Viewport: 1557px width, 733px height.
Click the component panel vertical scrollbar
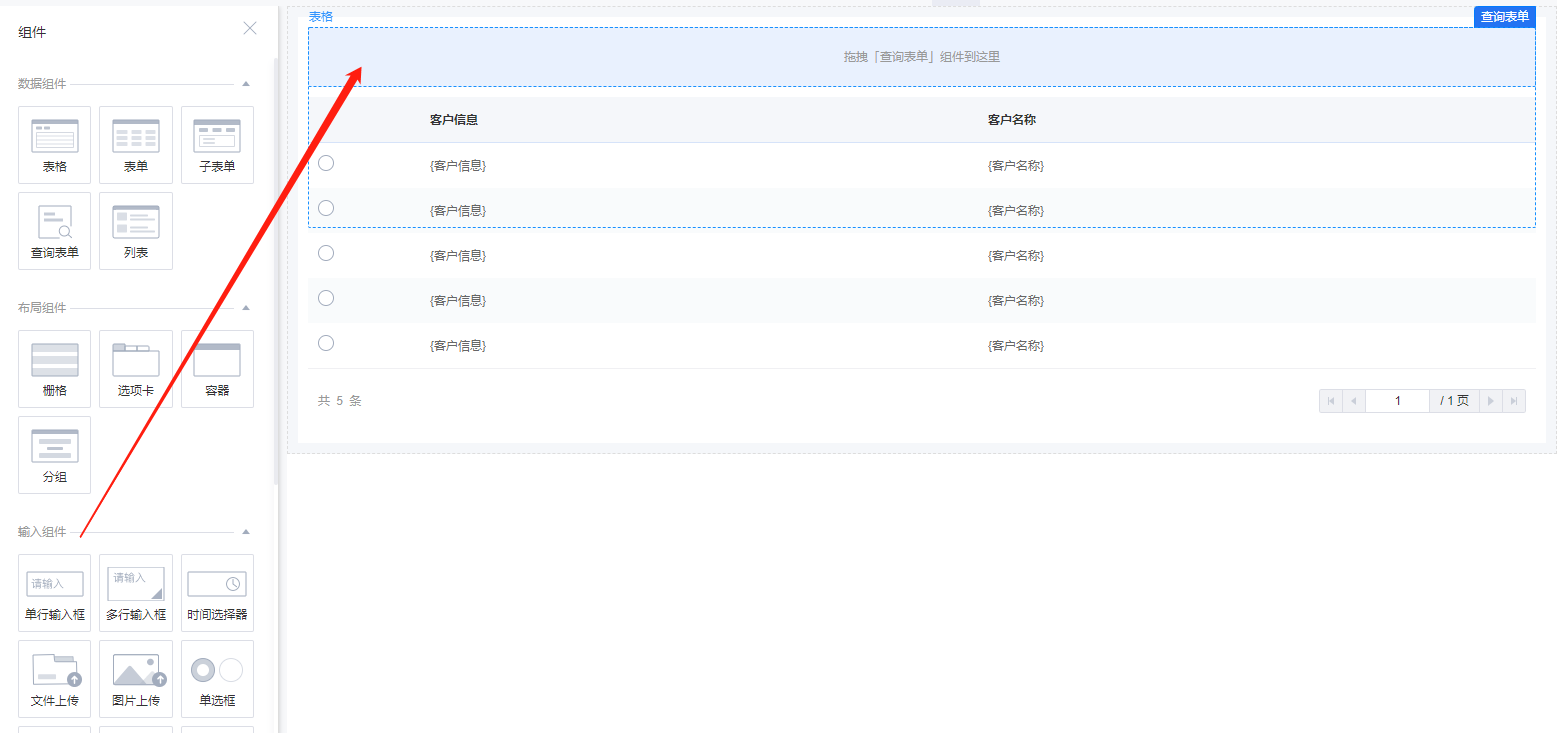pos(276,270)
